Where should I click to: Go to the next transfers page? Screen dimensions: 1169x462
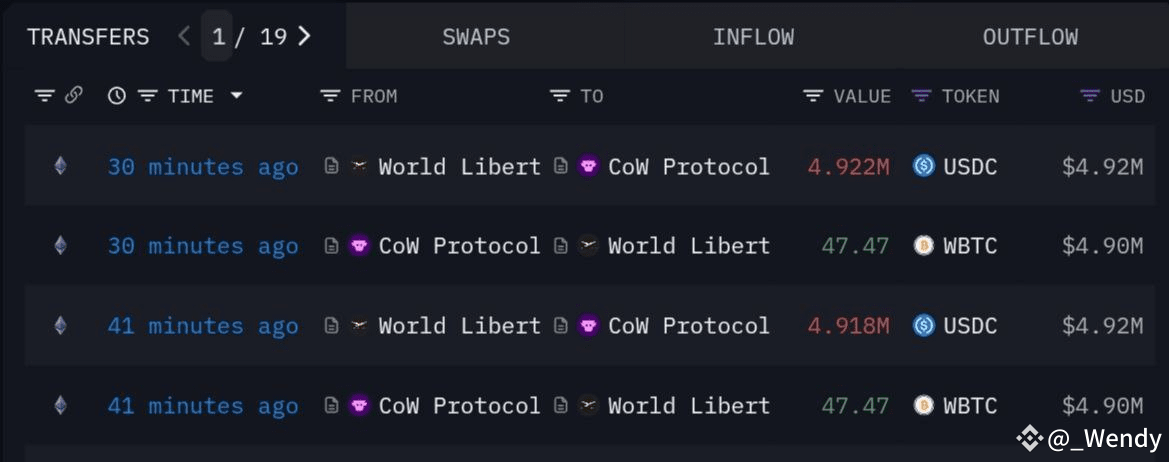point(305,37)
